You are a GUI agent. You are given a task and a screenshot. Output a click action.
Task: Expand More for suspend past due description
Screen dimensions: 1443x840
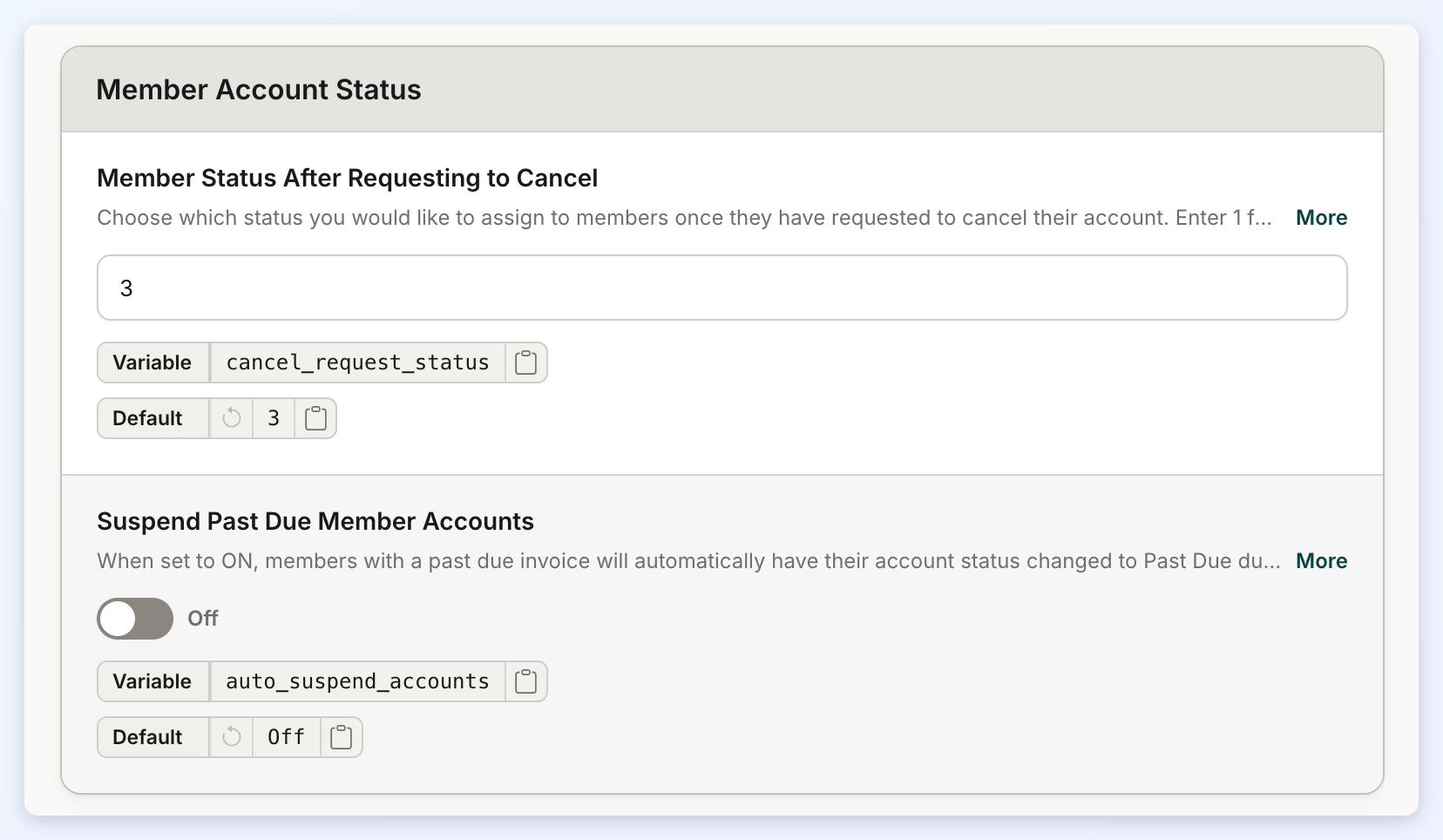(x=1321, y=561)
